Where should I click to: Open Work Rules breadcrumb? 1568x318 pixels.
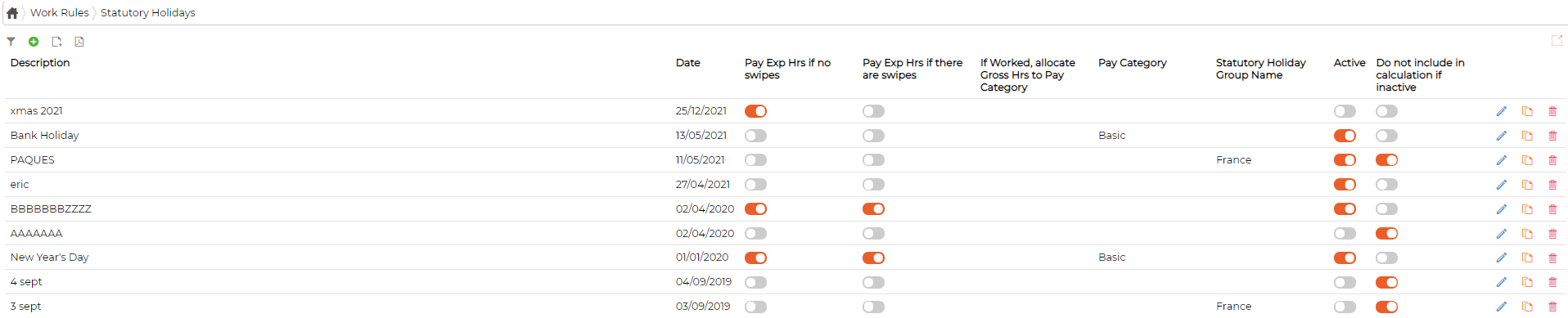[60, 13]
